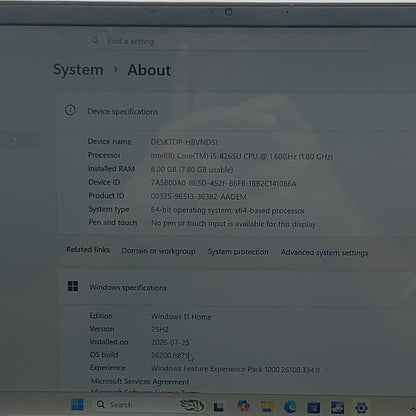Click the taskbar Search box
Viewport: 416px width, 416px height.
tap(149, 405)
